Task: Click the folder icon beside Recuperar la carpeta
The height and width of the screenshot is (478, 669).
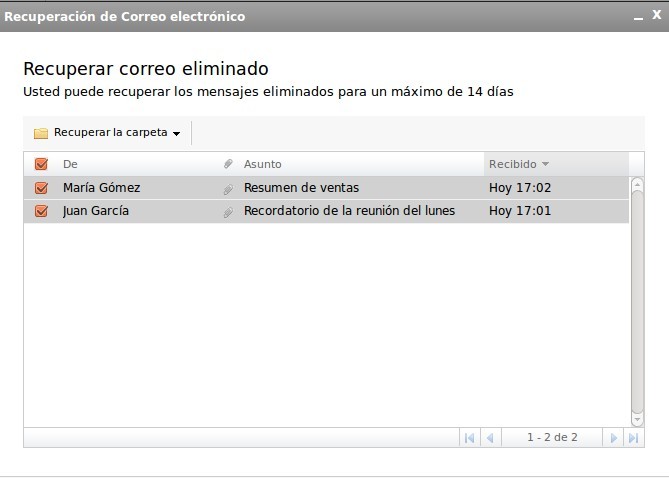Action: (41, 133)
